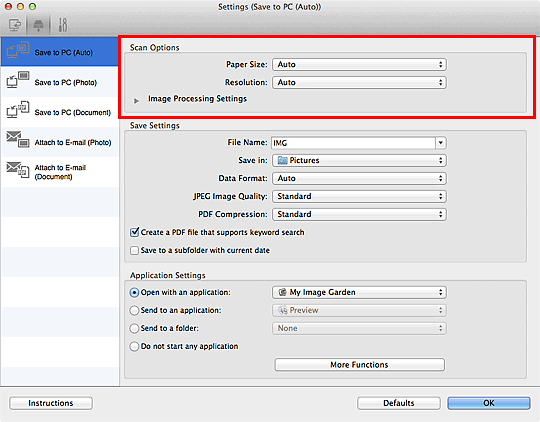Open the Data Format dropdown
Screen dimensions: 540x422
359,178
